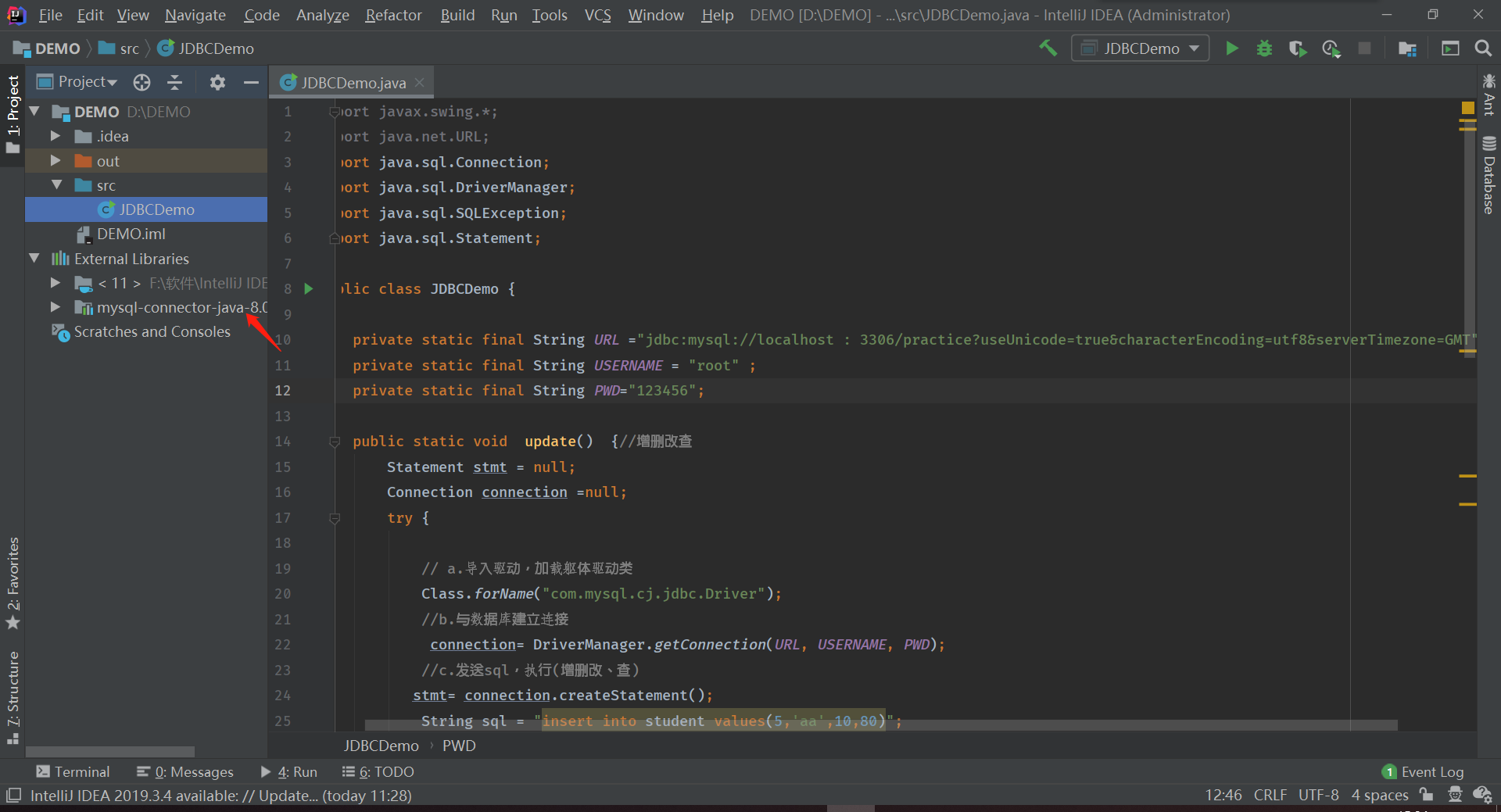Collapse all in Project panel icon
The image size is (1501, 812).
[x=175, y=82]
